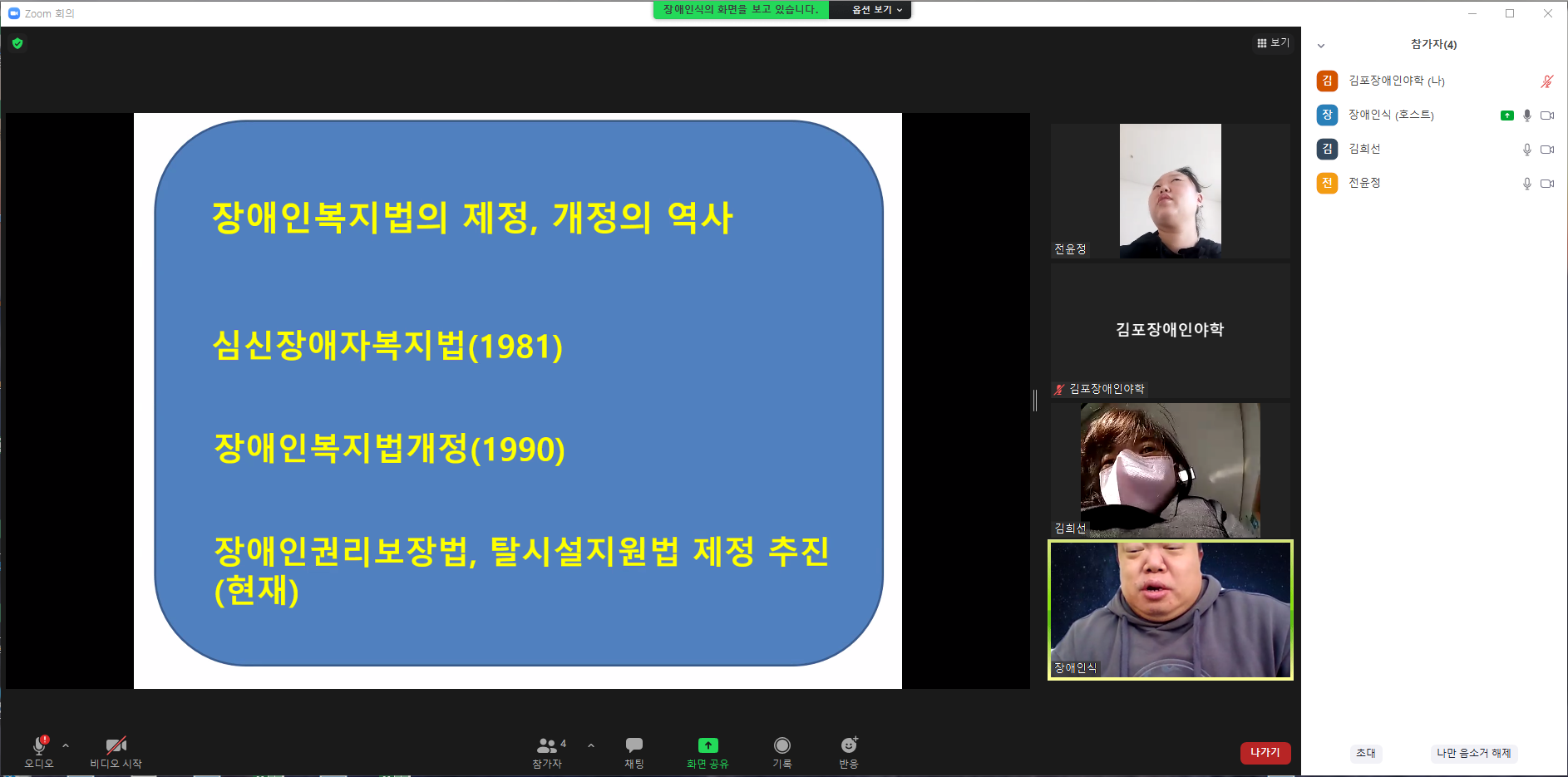The height and width of the screenshot is (777, 1568).
Task: Click the microphone icon for 전윤정
Action: click(1527, 184)
